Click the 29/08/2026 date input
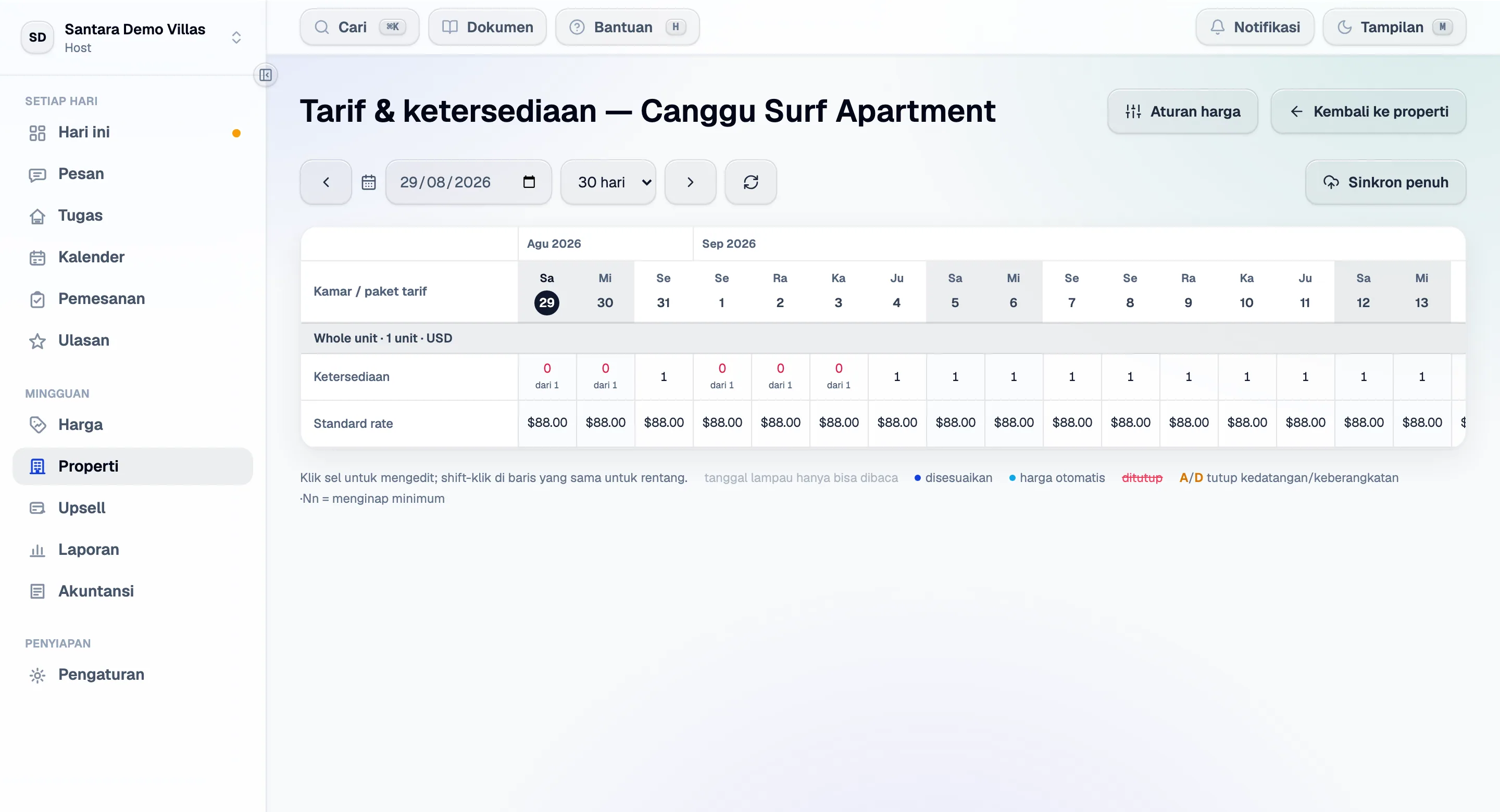The image size is (1500, 812). [x=468, y=182]
